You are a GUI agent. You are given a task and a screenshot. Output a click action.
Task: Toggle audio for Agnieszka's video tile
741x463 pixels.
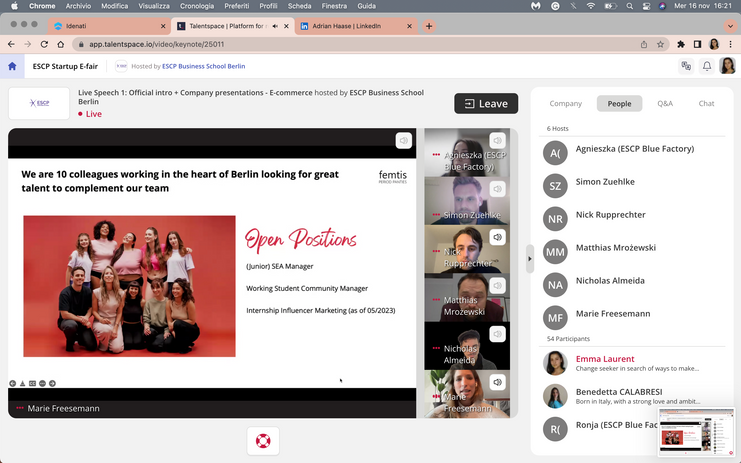tap(497, 140)
